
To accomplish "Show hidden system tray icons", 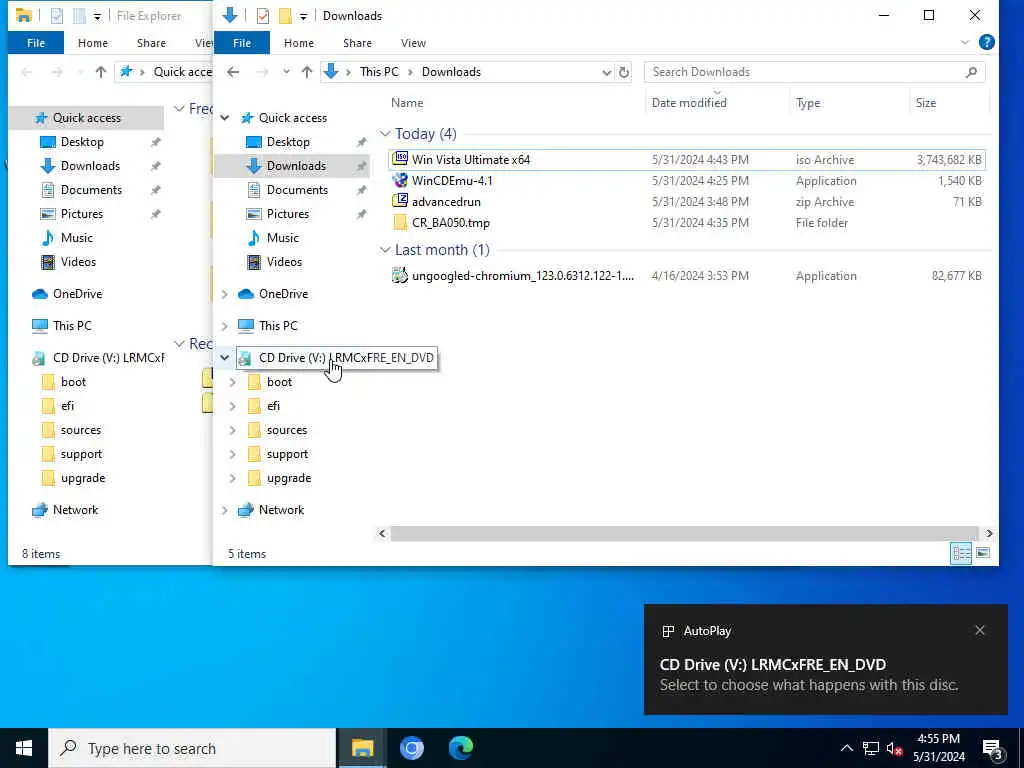I will 846,748.
